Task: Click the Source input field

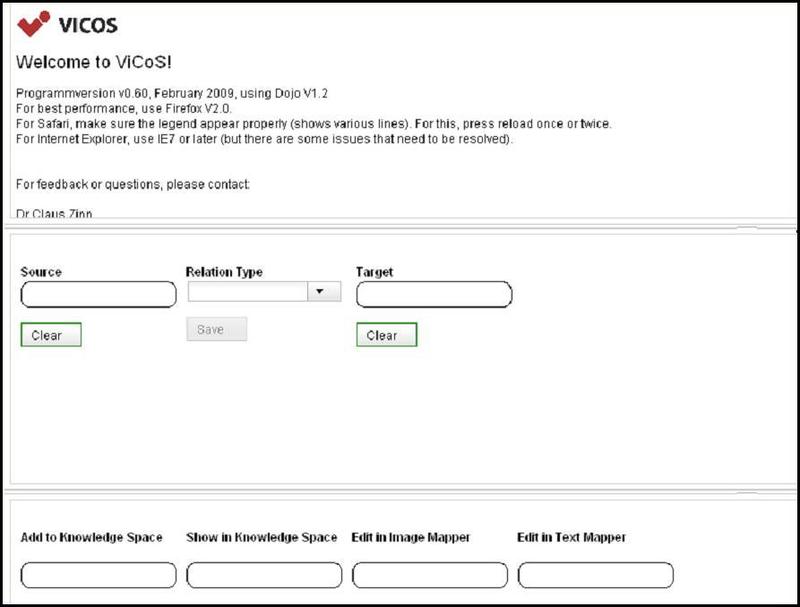Action: [98, 294]
